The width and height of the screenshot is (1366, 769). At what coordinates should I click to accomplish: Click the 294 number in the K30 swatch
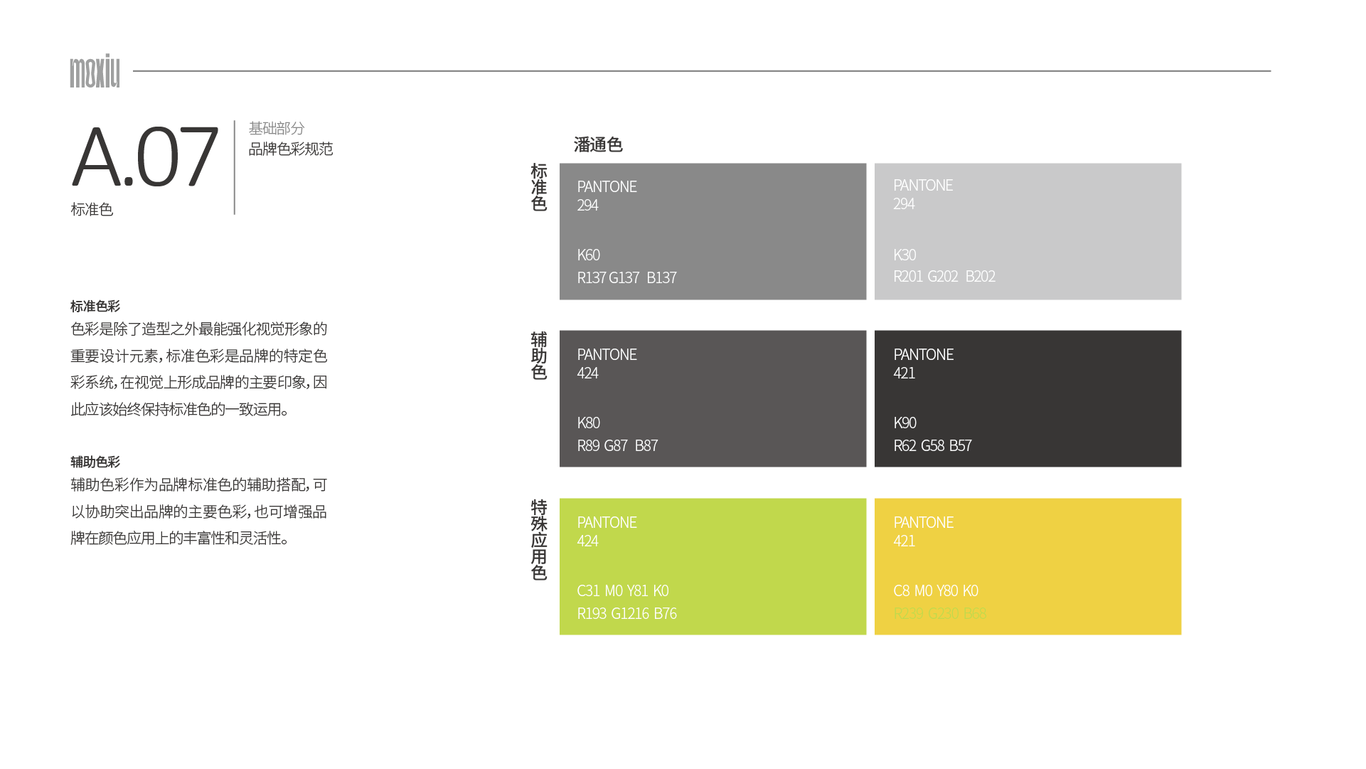click(x=903, y=204)
